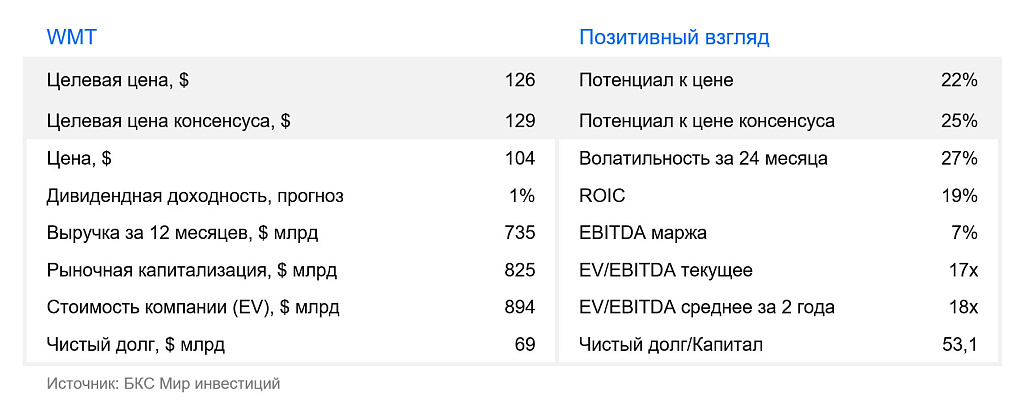The height and width of the screenshot is (407, 1024).
Task: Select Стоимость компании (EV) label
Action: (193, 307)
